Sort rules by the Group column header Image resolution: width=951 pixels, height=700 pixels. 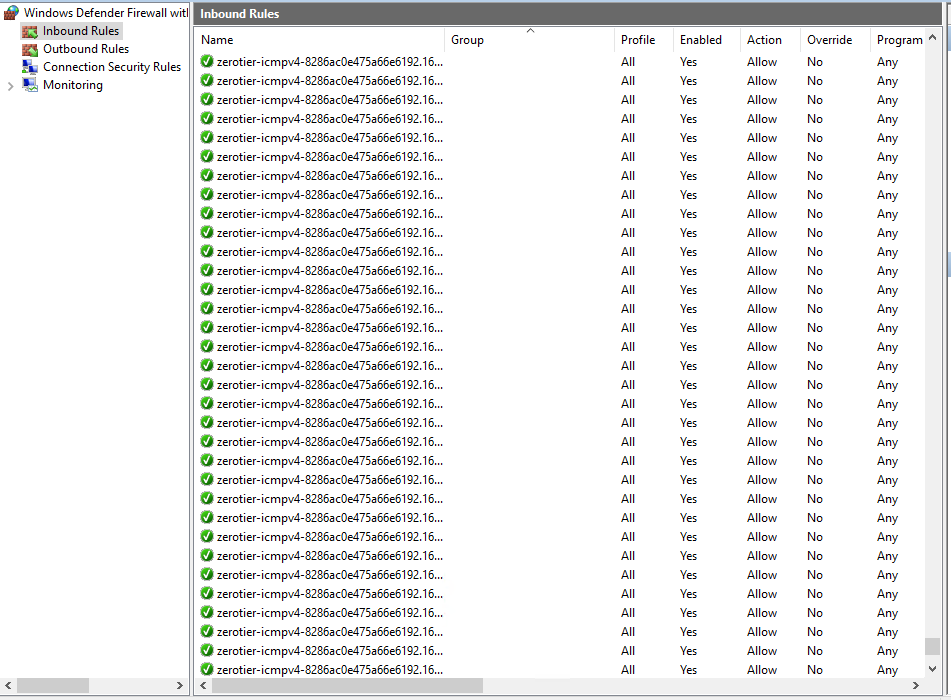(529, 40)
